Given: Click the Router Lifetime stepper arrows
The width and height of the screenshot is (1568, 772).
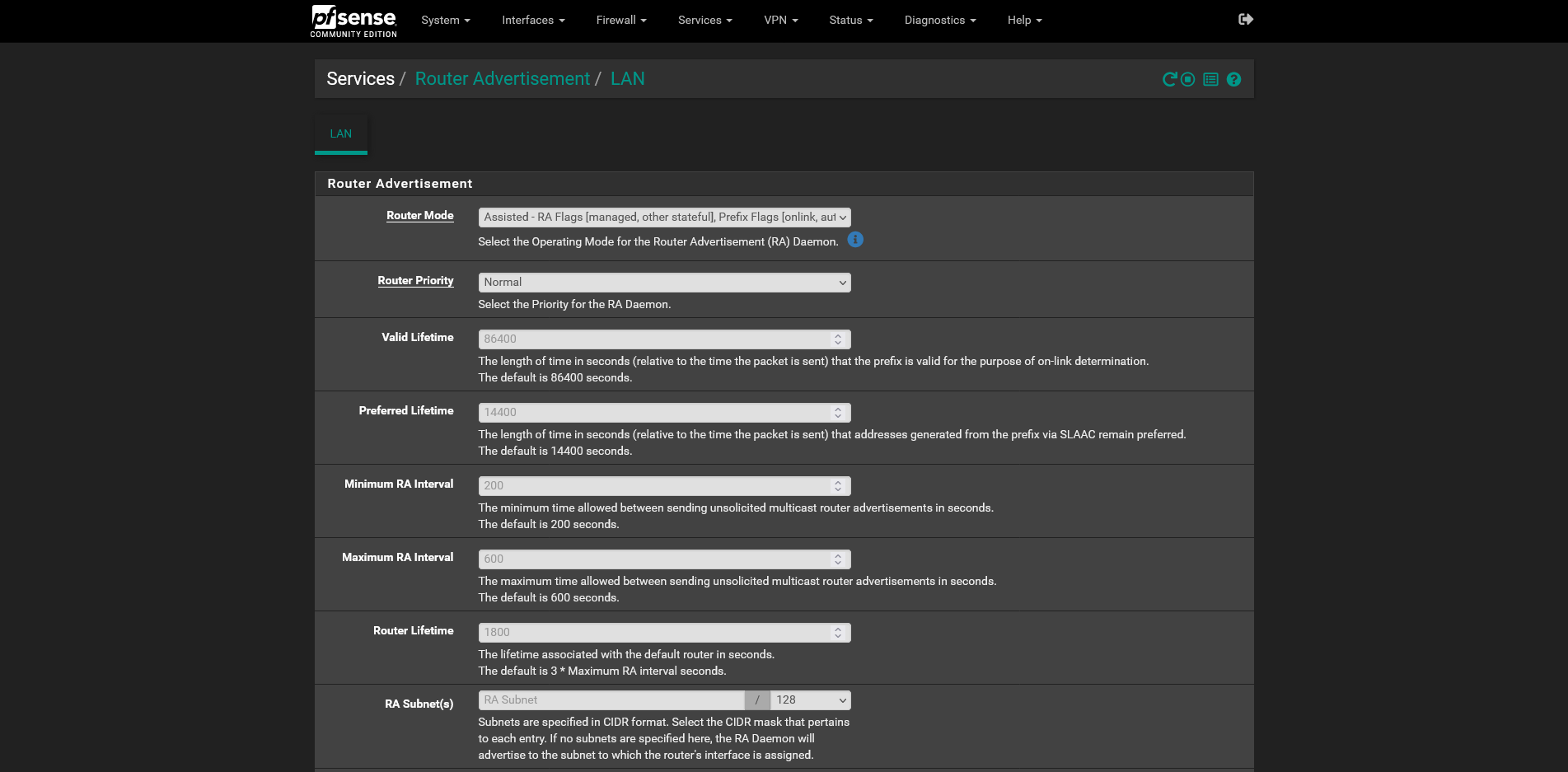Looking at the screenshot, I should click(838, 633).
